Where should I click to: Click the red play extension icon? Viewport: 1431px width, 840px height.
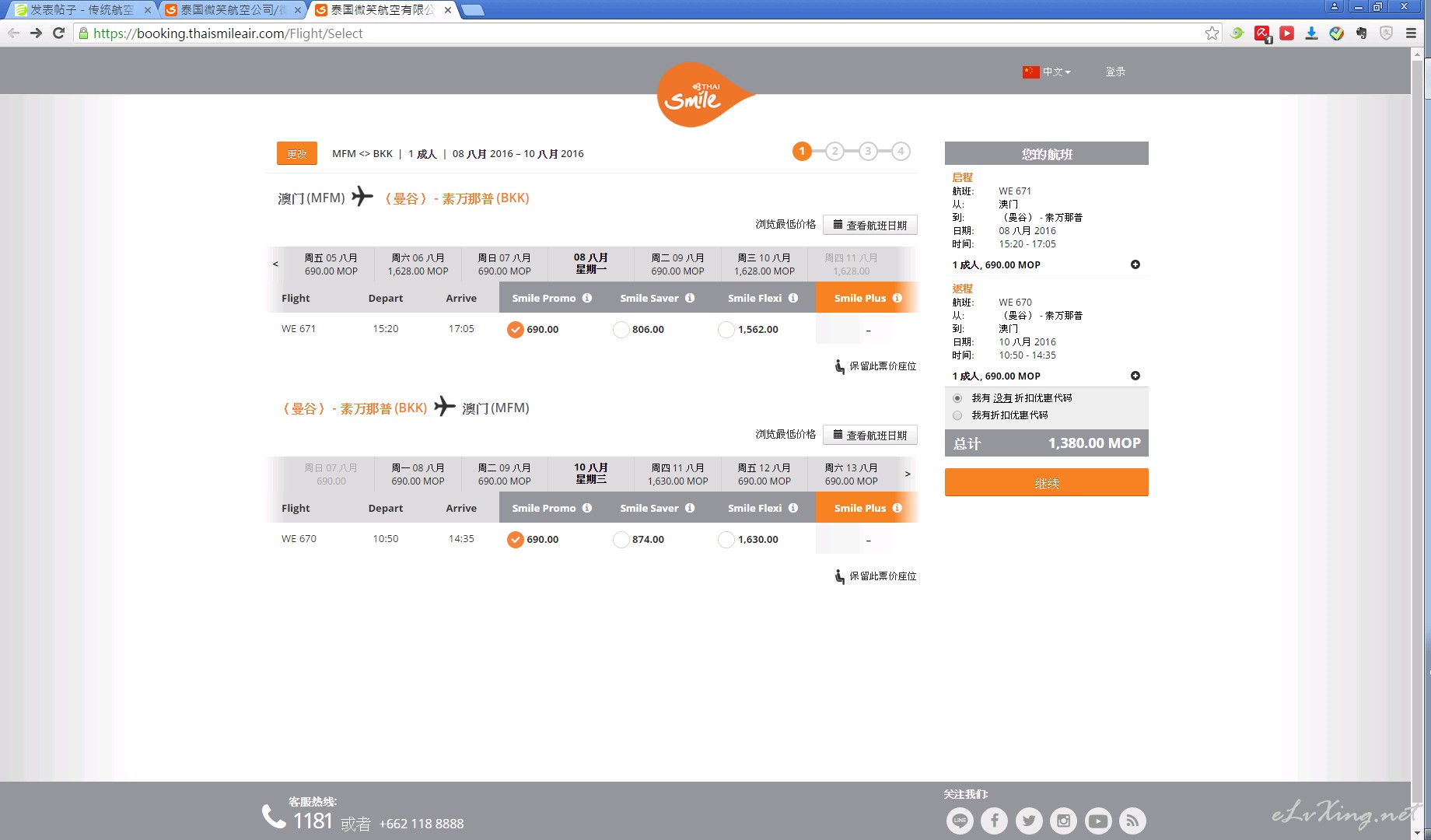click(x=1286, y=33)
